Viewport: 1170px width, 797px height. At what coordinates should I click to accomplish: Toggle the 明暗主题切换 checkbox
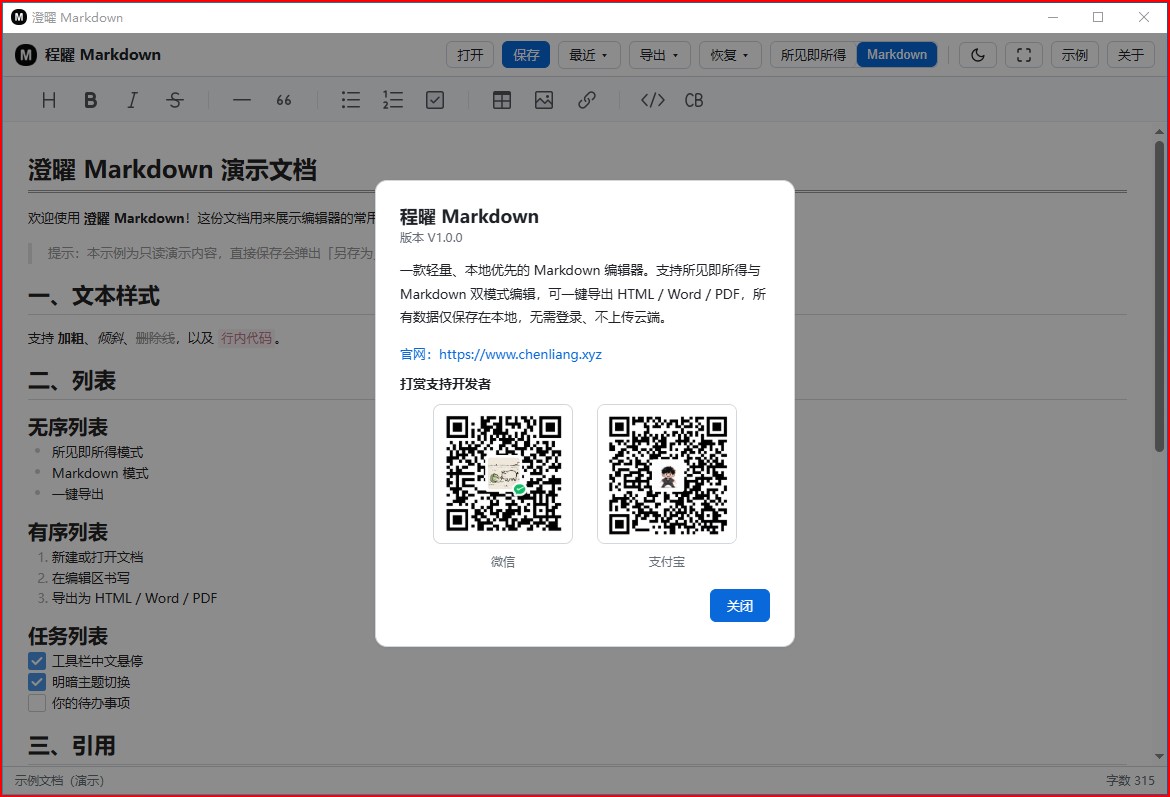pyautogui.click(x=37, y=682)
